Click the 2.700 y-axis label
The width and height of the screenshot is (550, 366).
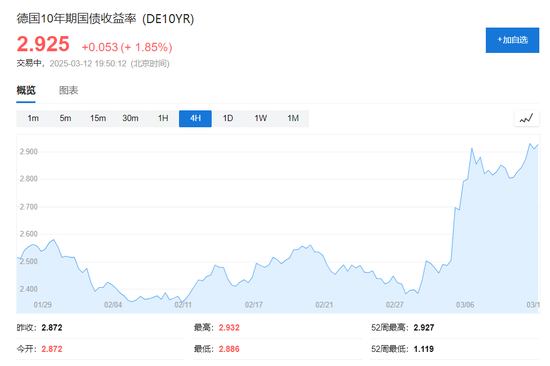tap(28, 207)
